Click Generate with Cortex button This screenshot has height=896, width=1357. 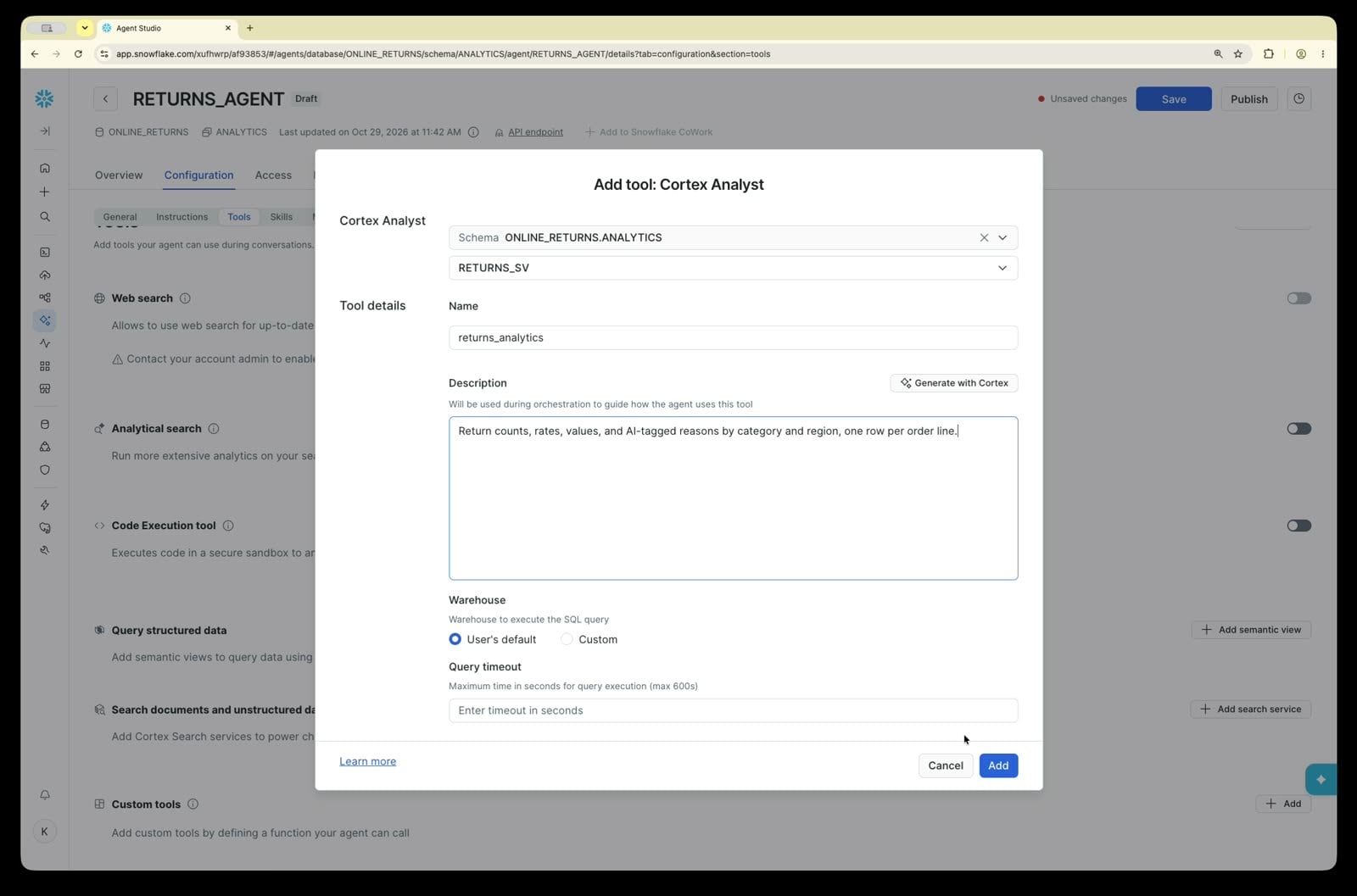pos(954,383)
